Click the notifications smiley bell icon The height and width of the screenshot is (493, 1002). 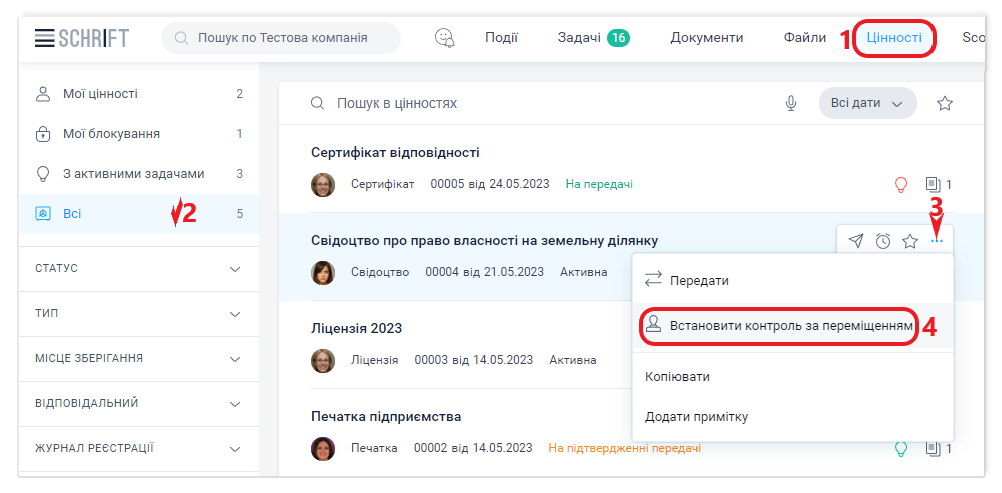(x=445, y=38)
